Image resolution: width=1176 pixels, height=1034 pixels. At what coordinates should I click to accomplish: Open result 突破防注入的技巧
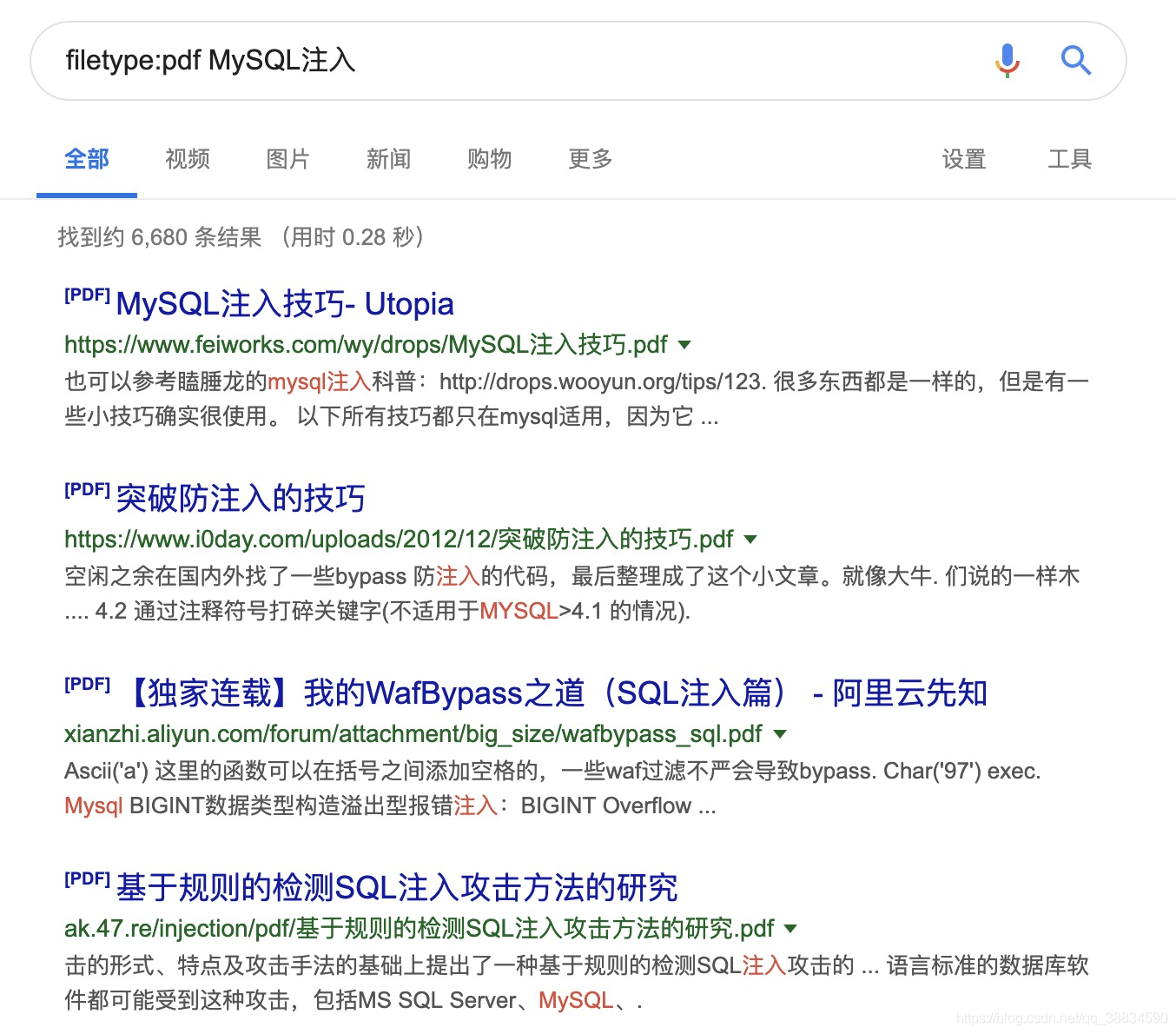pyautogui.click(x=241, y=499)
